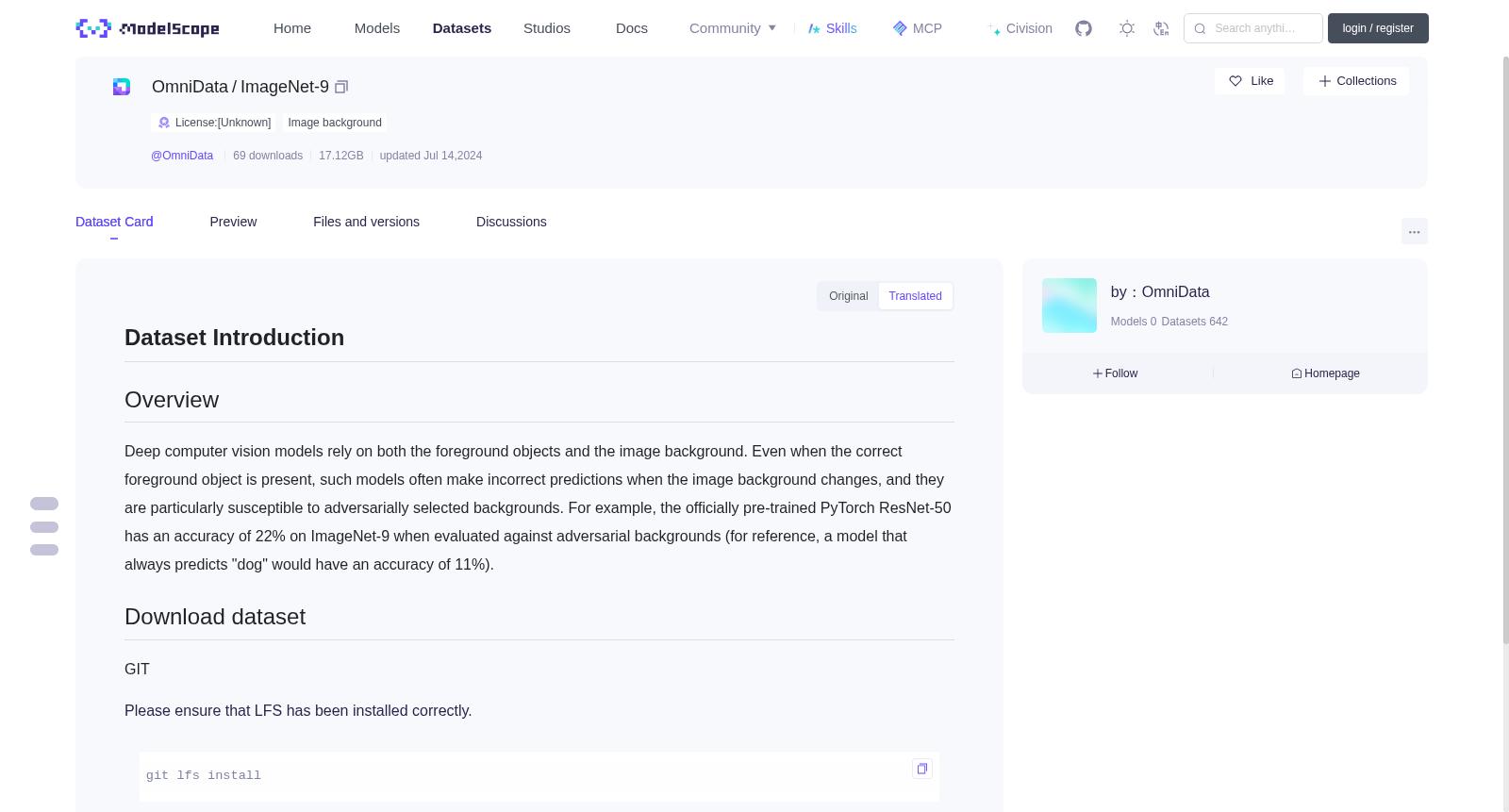The height and width of the screenshot is (812, 1509).
Task: Show the Original dataset card text
Action: click(849, 296)
